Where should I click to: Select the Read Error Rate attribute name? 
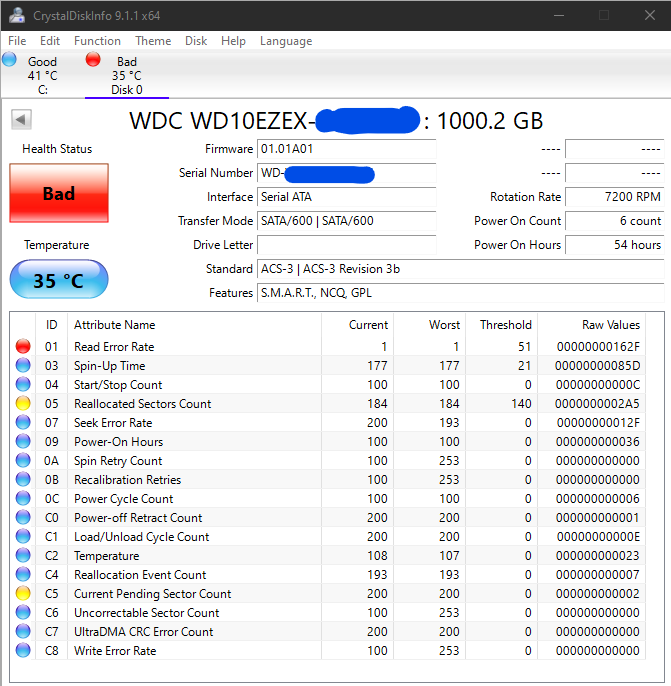(x=114, y=346)
